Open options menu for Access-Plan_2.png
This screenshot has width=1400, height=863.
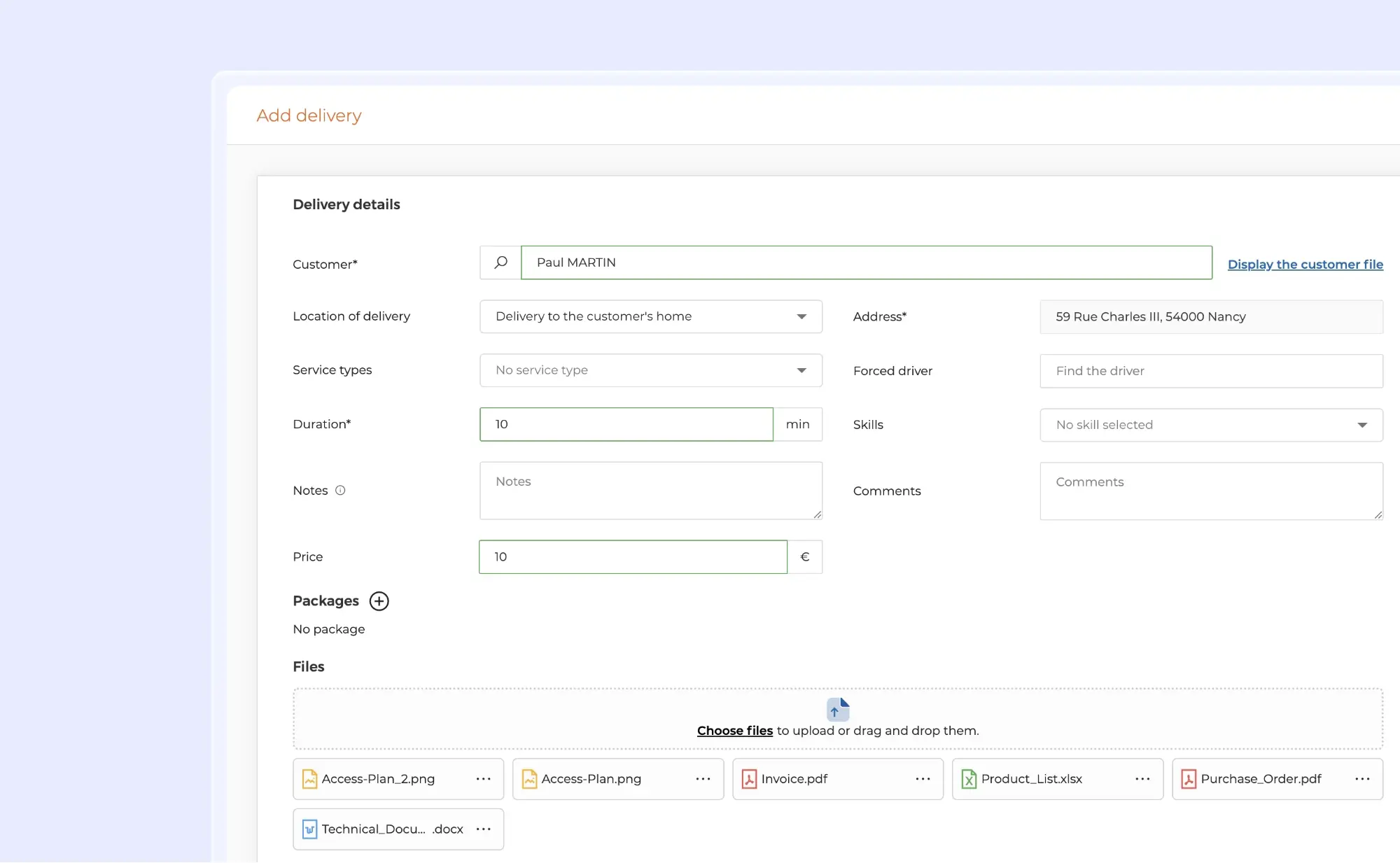click(x=484, y=779)
